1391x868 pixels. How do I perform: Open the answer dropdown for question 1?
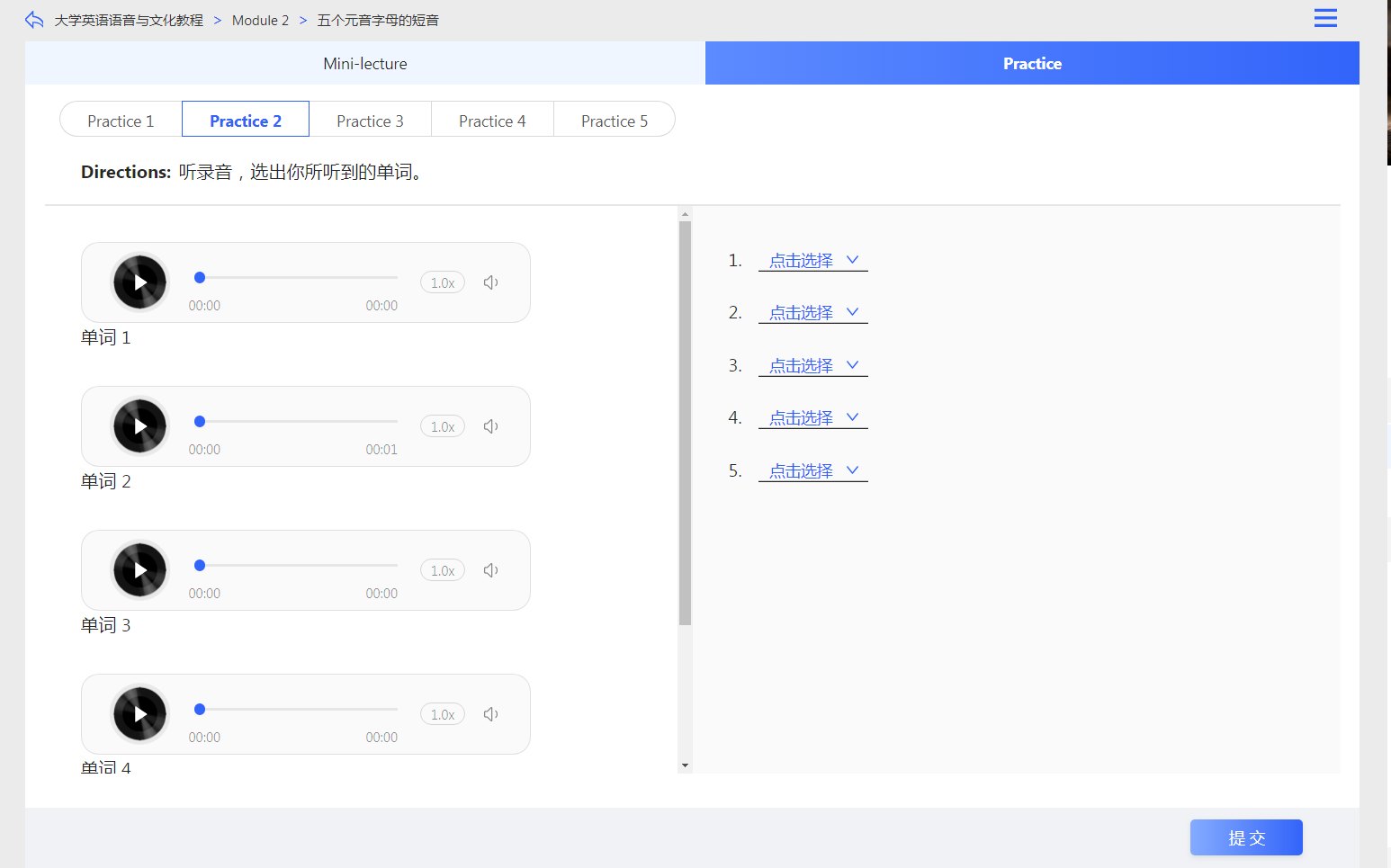pos(812,261)
